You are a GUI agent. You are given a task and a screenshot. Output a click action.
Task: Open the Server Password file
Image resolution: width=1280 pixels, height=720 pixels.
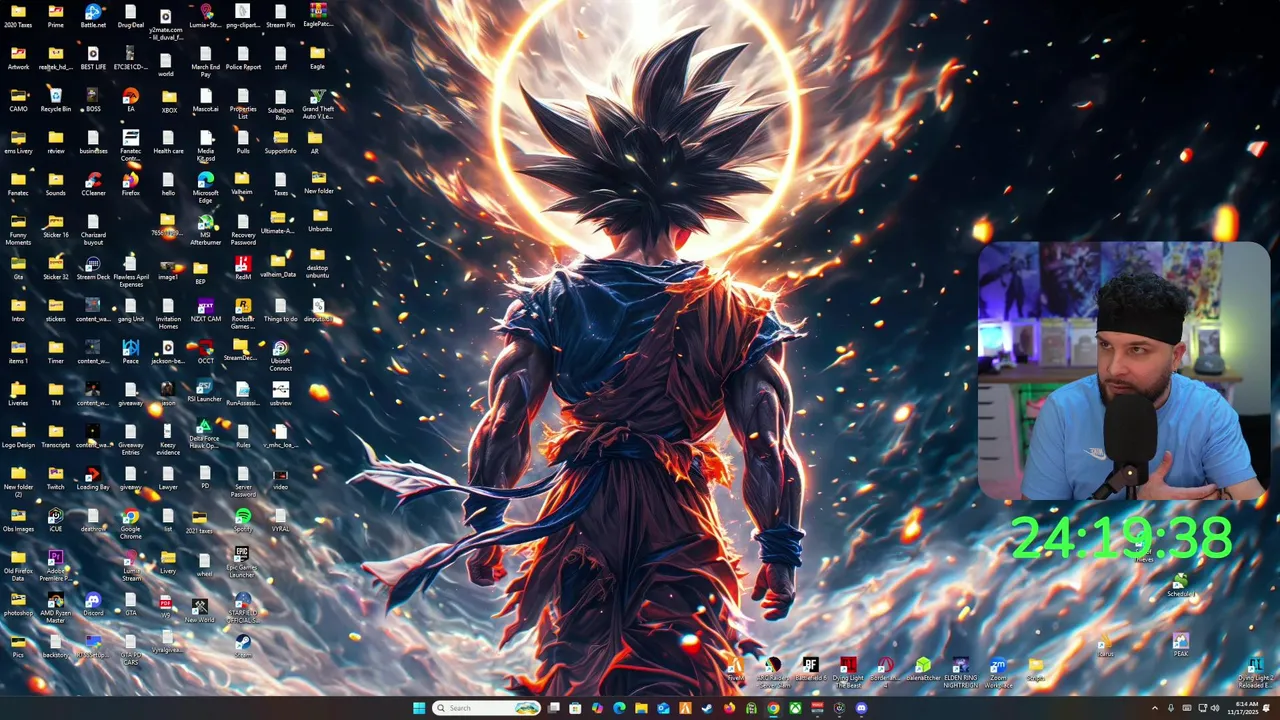coord(243,481)
